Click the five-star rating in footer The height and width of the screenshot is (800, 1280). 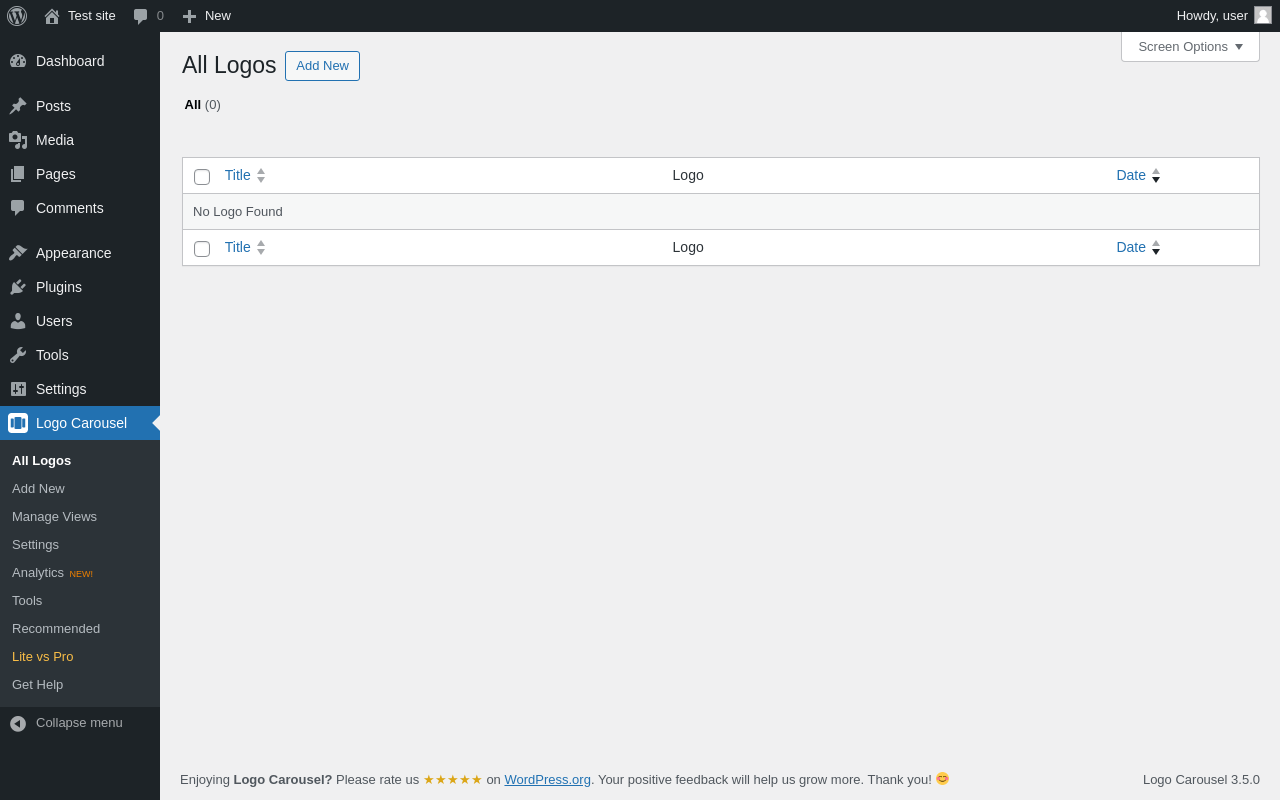452,779
